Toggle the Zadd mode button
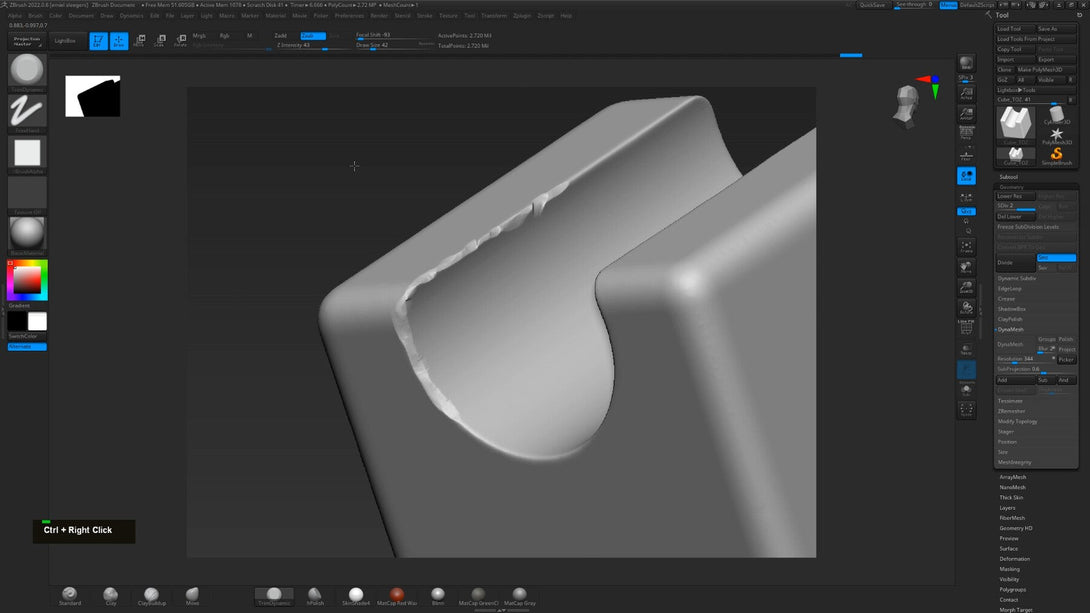 pyautogui.click(x=281, y=35)
